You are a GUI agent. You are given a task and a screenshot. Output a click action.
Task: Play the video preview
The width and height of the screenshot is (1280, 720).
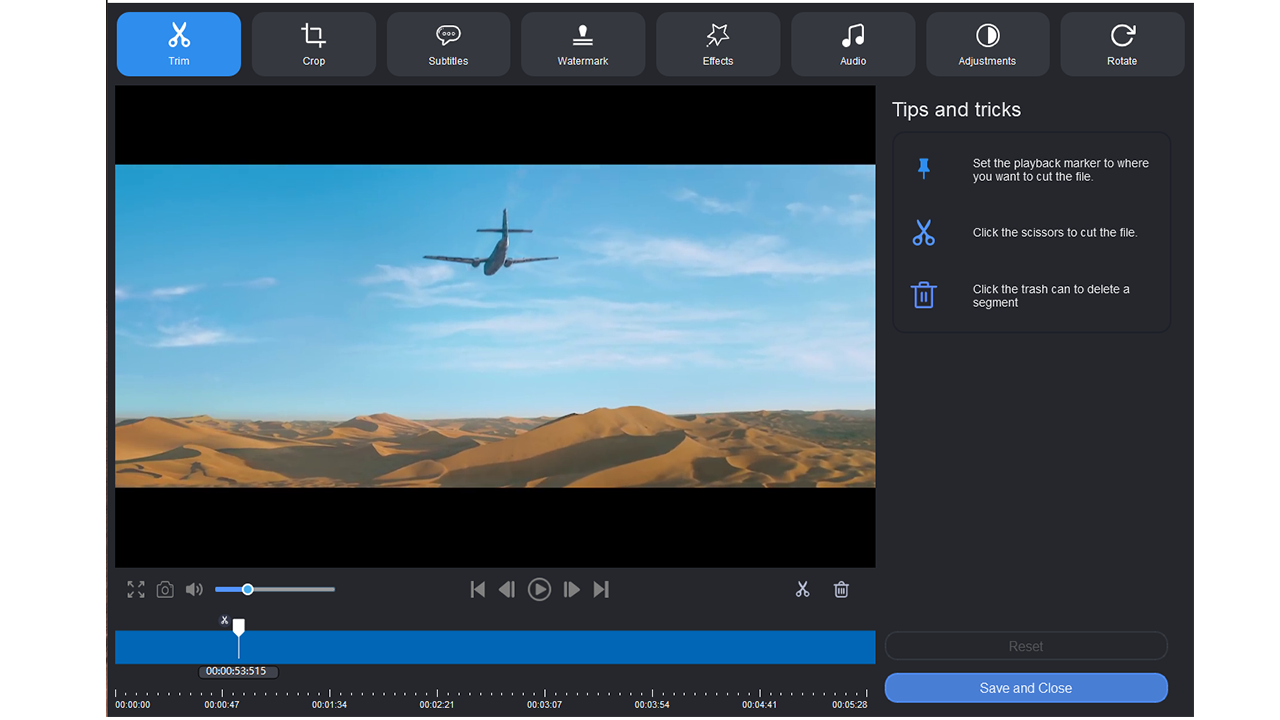click(x=539, y=590)
